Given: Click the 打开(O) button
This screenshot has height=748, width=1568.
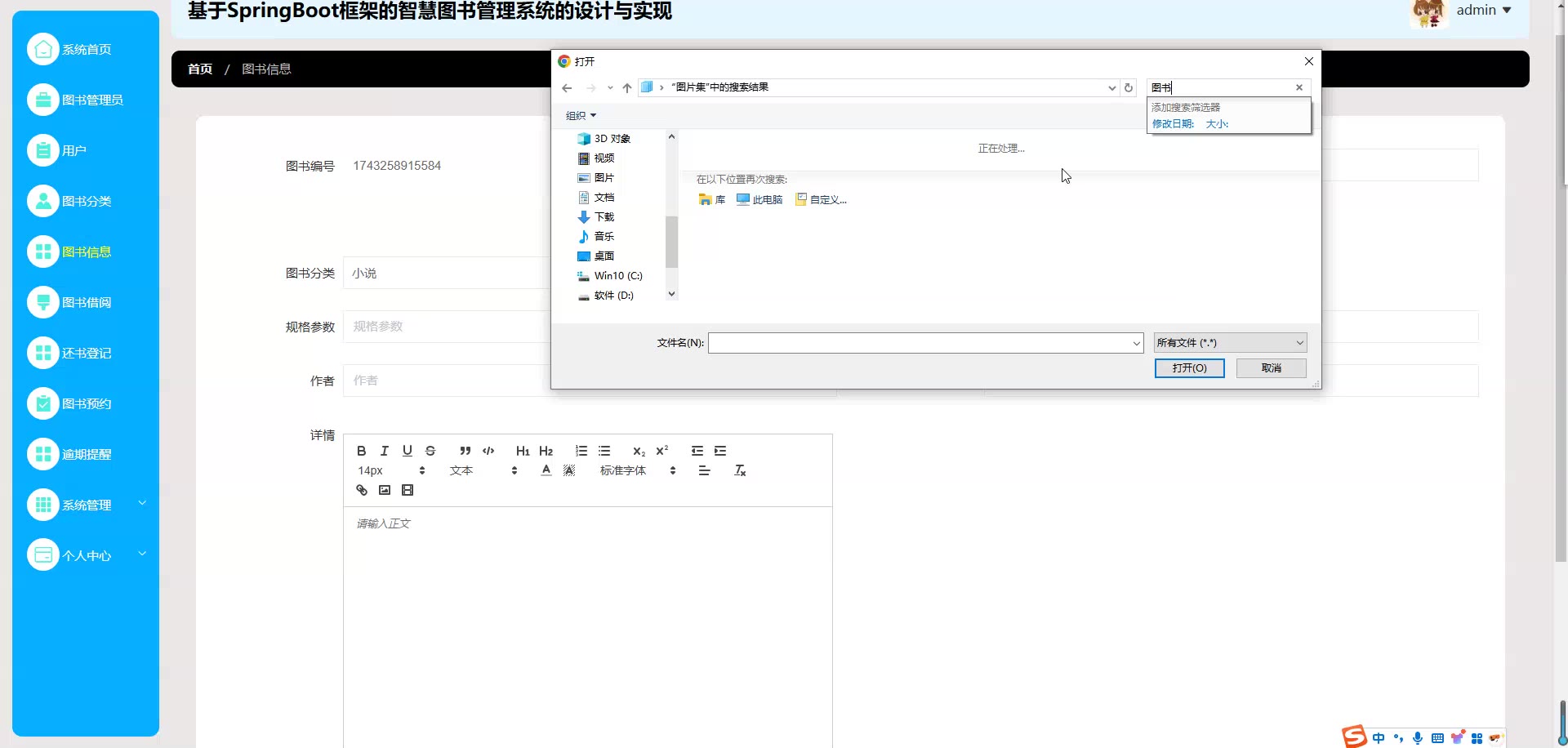Looking at the screenshot, I should (1189, 368).
